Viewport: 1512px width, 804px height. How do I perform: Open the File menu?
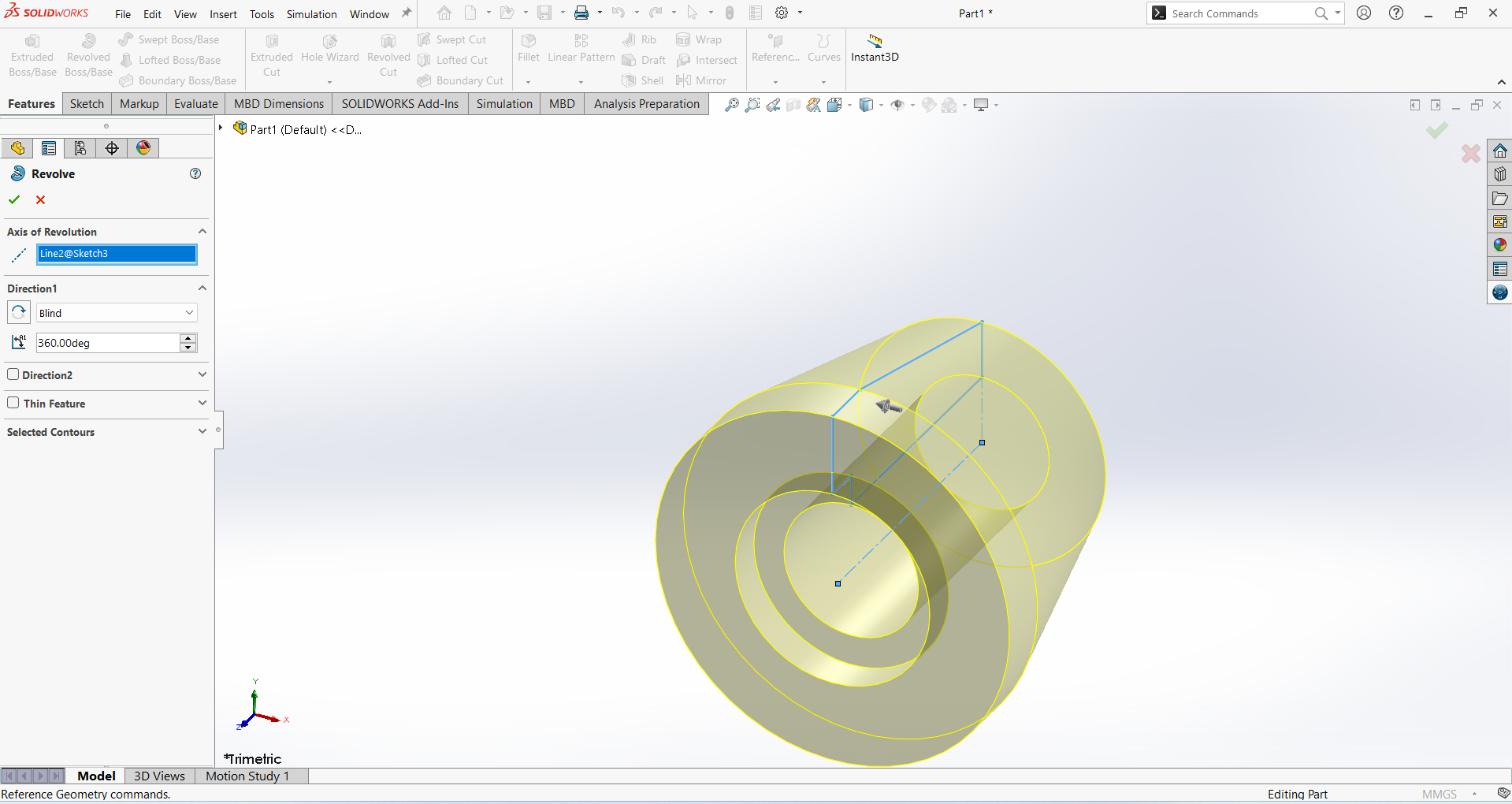123,14
